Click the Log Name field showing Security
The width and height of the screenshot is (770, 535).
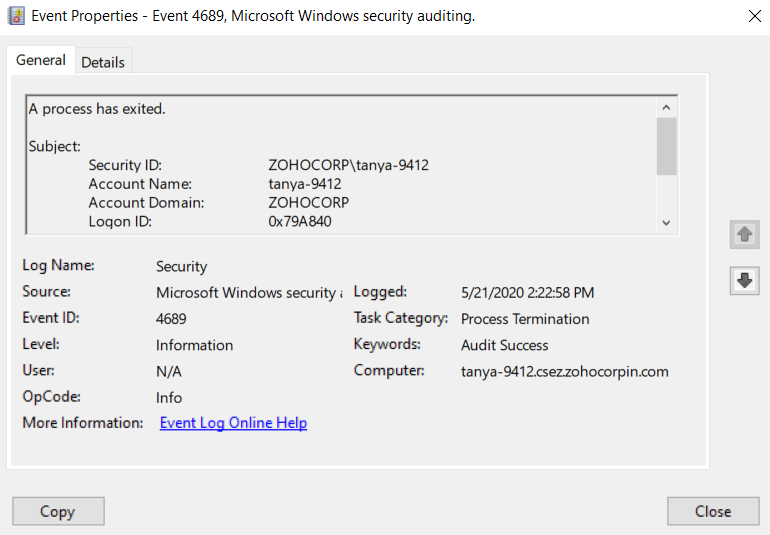[x=181, y=267]
